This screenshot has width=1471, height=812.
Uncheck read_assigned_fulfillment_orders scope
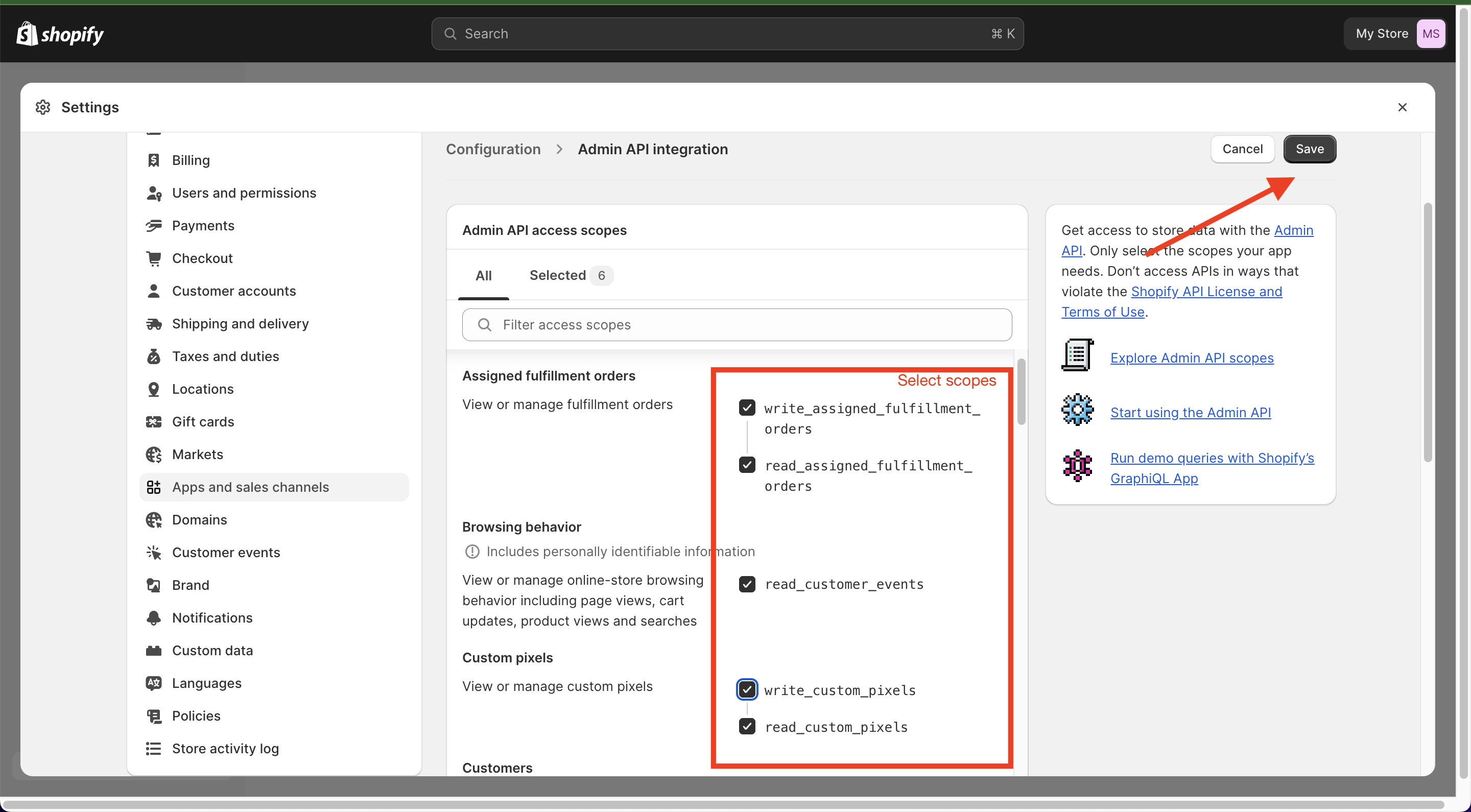click(747, 465)
